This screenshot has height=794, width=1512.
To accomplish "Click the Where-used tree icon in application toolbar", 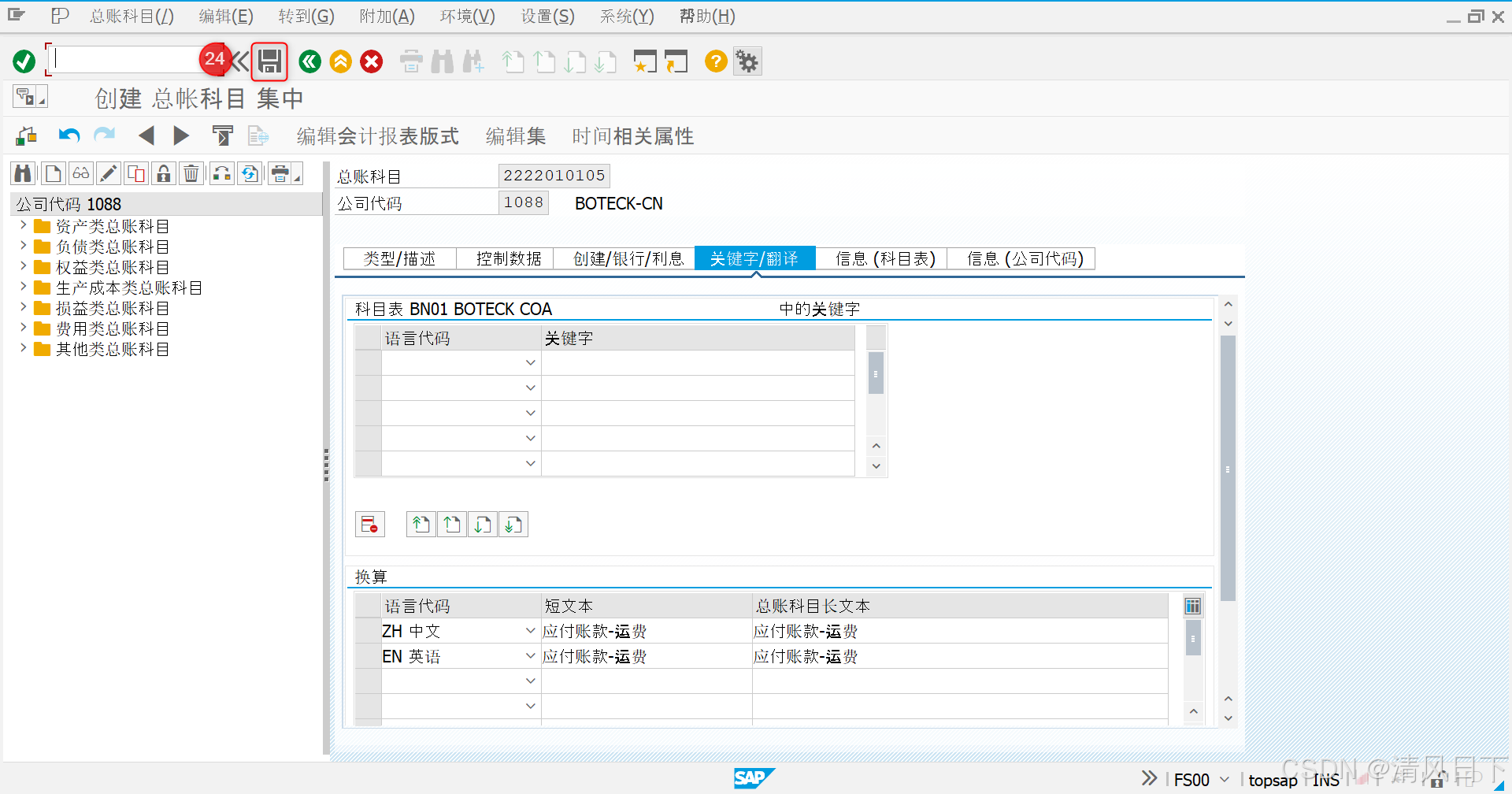I will pos(27,135).
